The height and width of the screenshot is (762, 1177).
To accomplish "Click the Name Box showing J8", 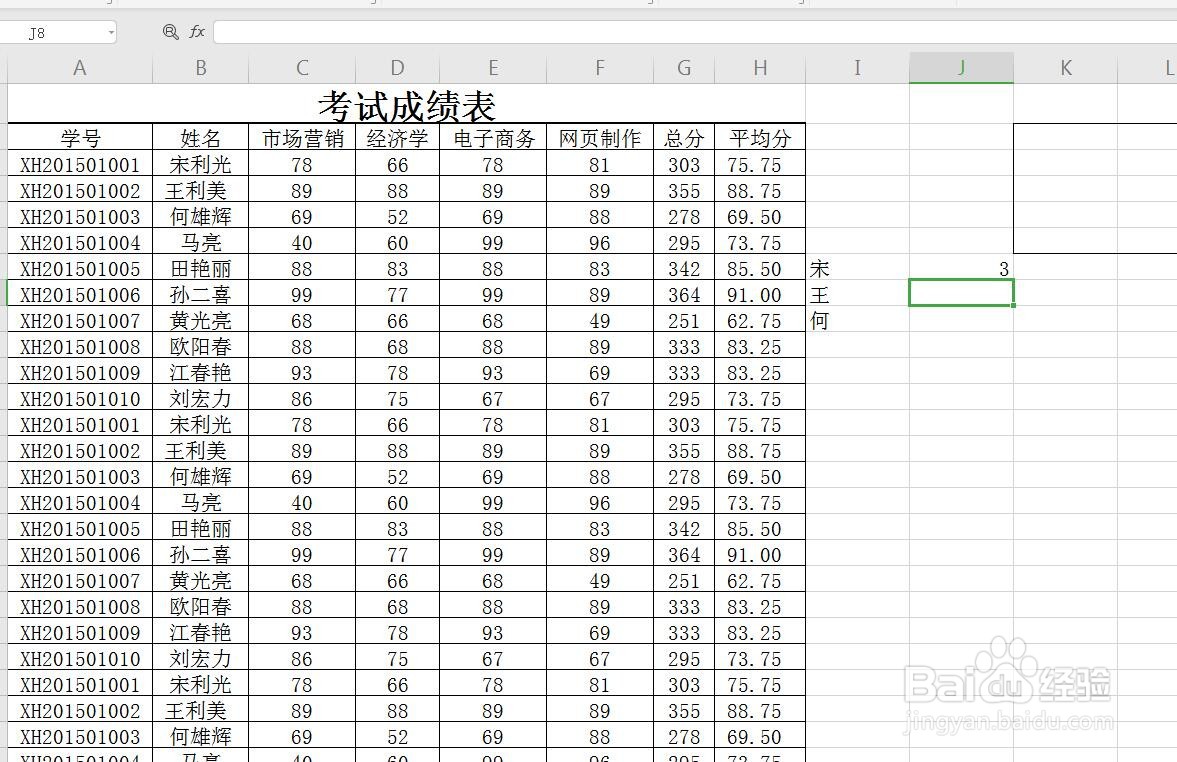I will (x=55, y=31).
